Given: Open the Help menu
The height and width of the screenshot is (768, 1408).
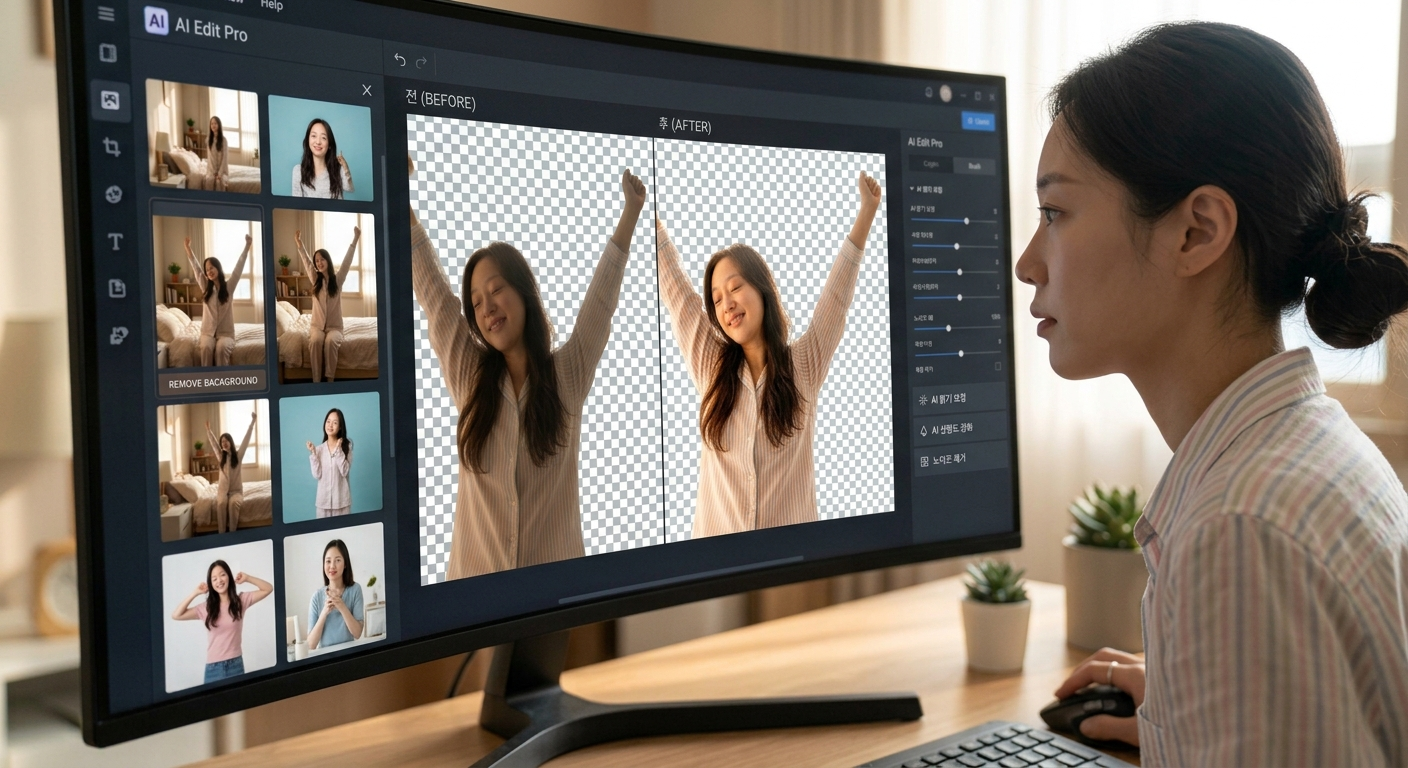Looking at the screenshot, I should point(271,5).
